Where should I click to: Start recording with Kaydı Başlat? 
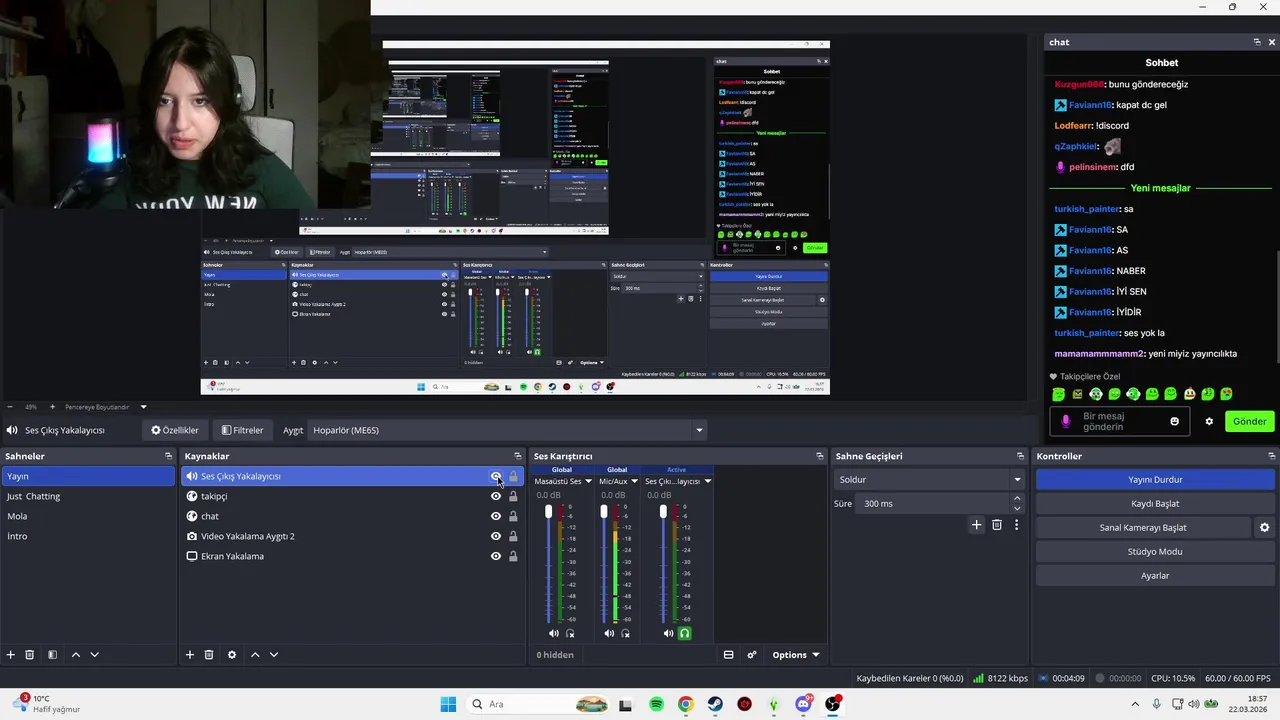pos(1155,503)
